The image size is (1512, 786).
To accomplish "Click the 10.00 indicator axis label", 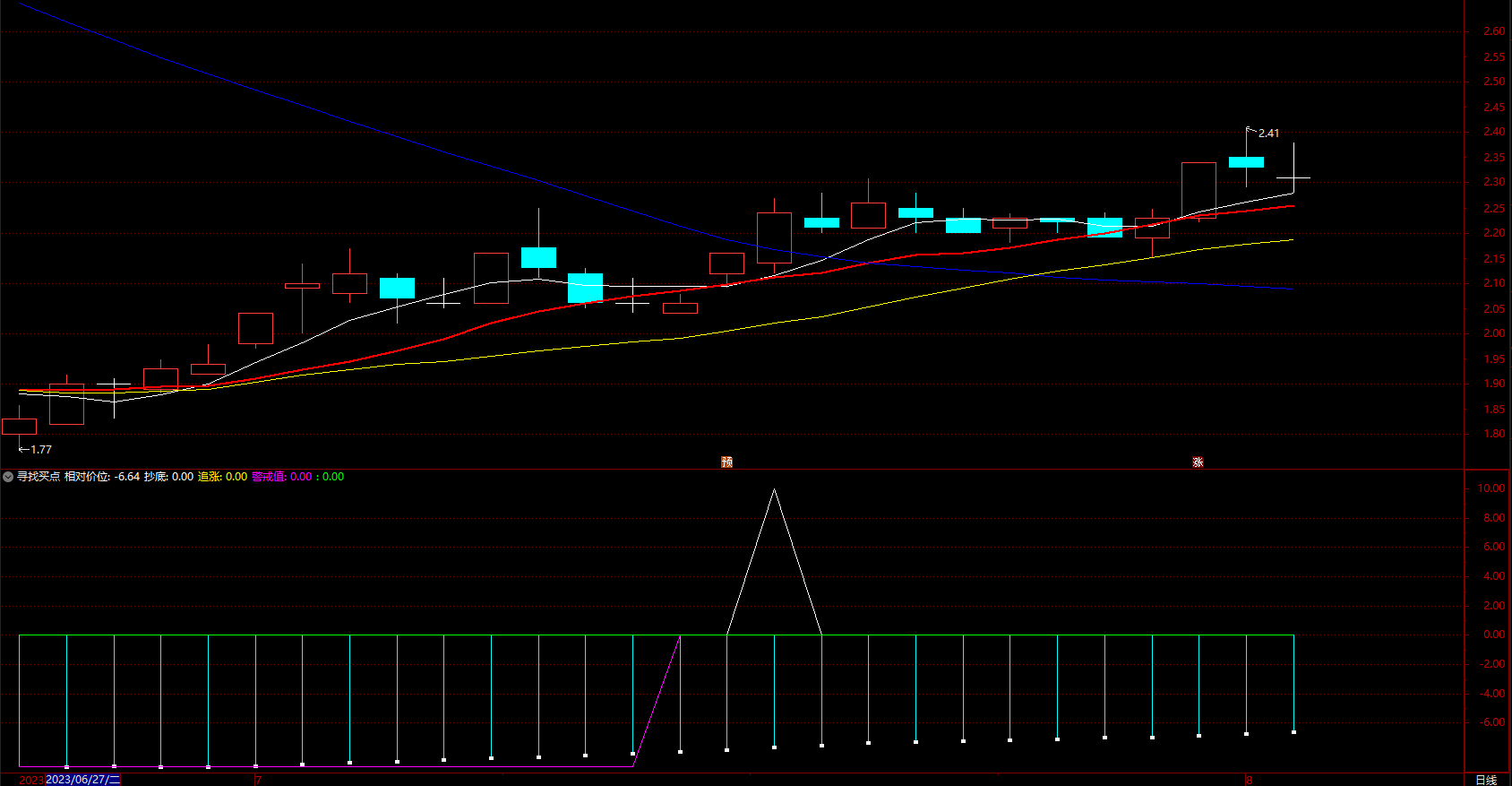I will (1491, 488).
